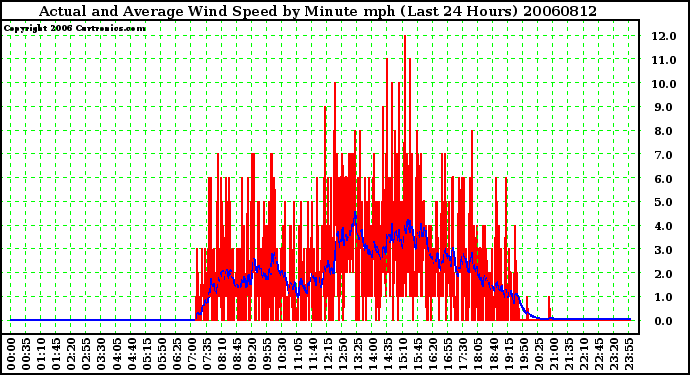Click the 22:10 time label

pyautogui.click(x=584, y=355)
